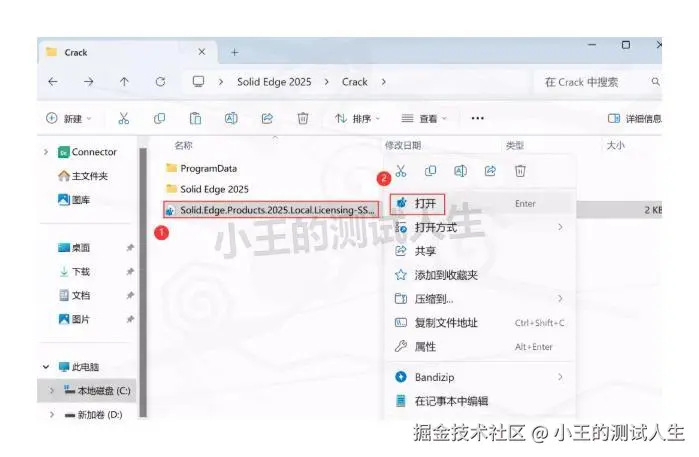Open the toolbar three-dots more menu
This screenshot has width=699, height=457.
click(x=477, y=118)
